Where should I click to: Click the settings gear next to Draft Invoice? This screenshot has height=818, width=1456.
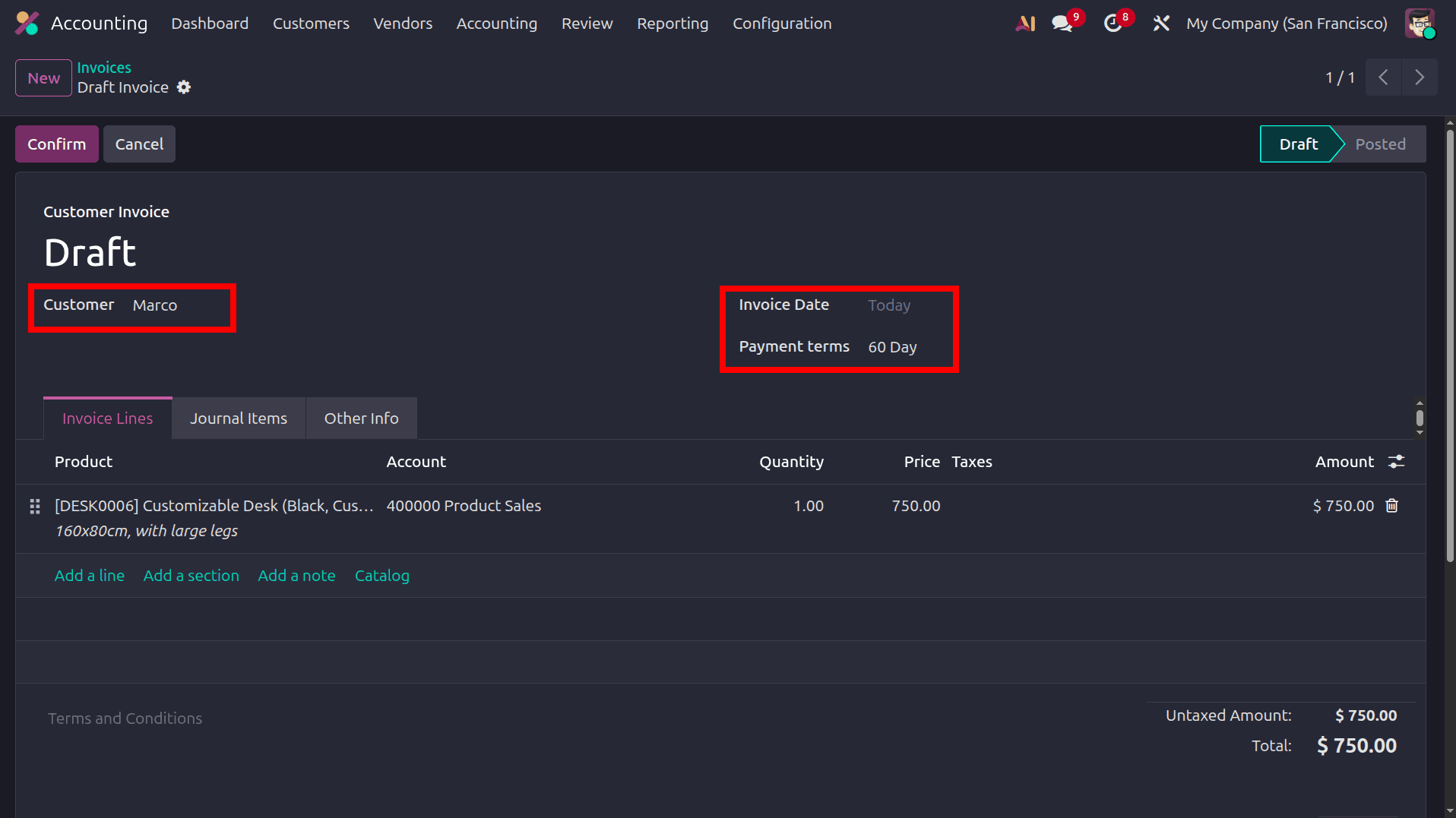coord(183,87)
